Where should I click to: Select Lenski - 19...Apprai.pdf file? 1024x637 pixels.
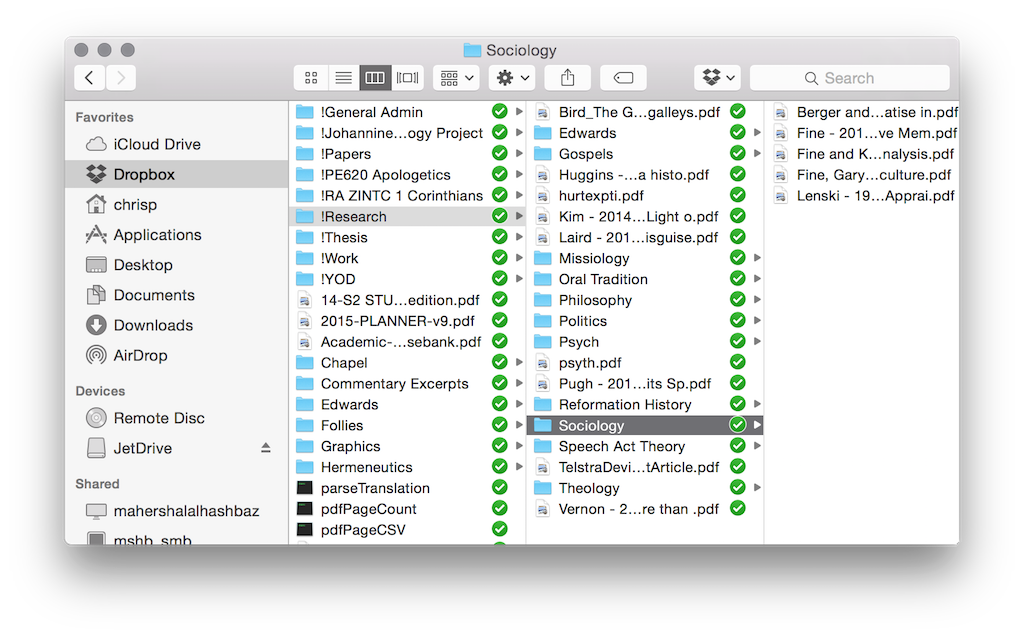click(x=875, y=196)
